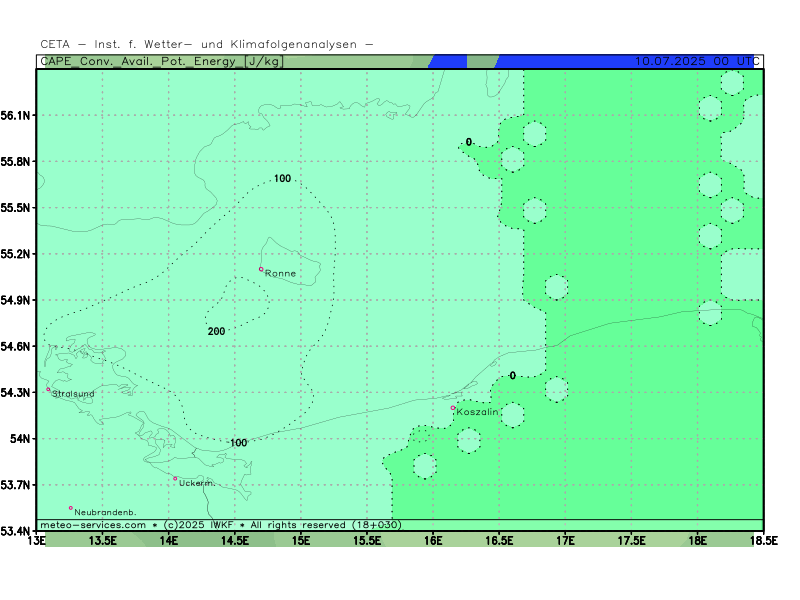Image resolution: width=800 pixels, height=600 pixels.
Task: Select the 17.5E longitude label
Action: 632,541
